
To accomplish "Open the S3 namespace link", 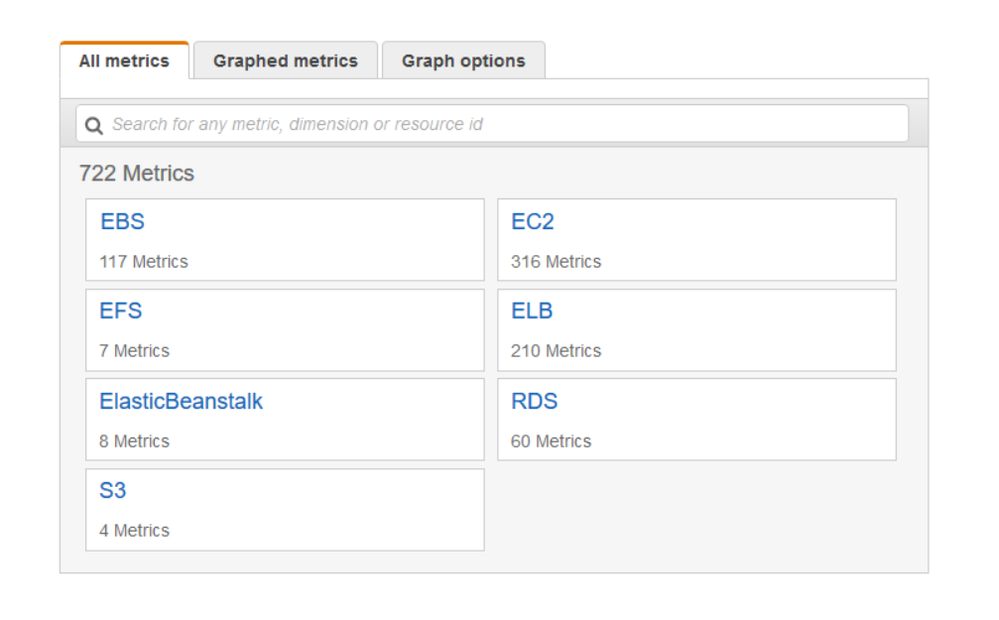I will click(113, 491).
